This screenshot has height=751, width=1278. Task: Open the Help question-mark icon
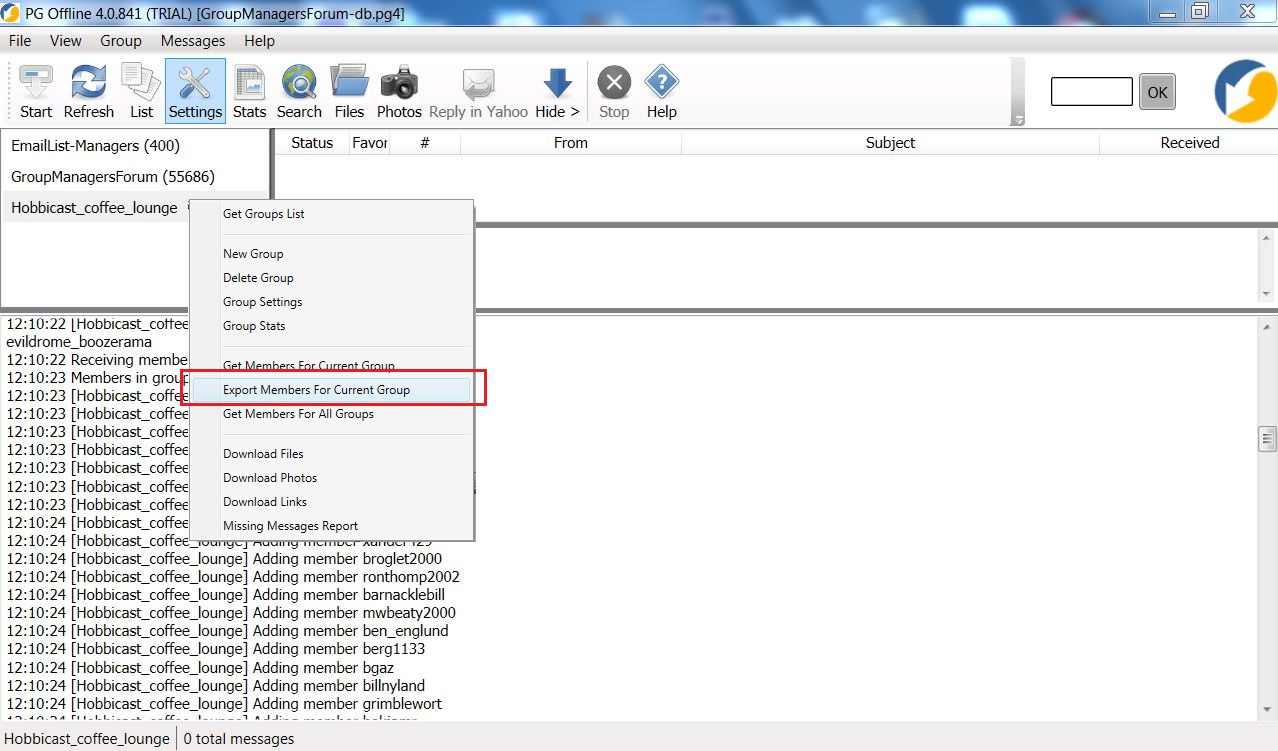[x=662, y=91]
